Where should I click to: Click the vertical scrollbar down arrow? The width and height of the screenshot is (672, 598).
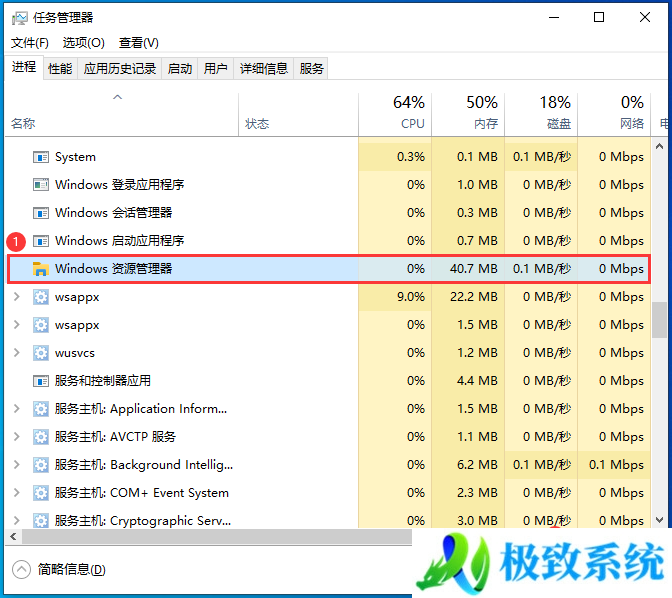coord(660,520)
